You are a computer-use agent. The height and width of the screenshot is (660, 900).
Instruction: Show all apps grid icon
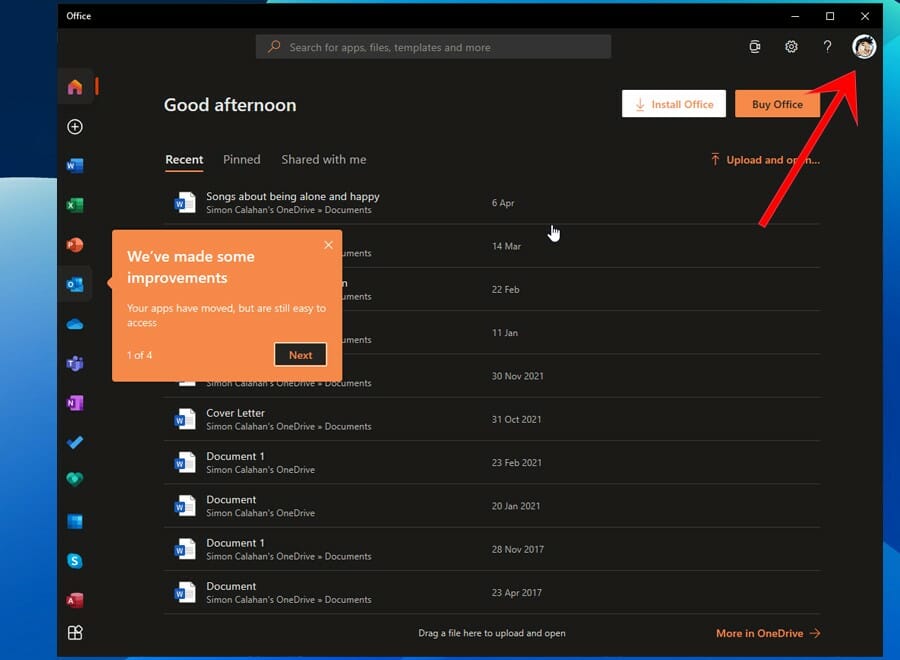[x=75, y=633]
